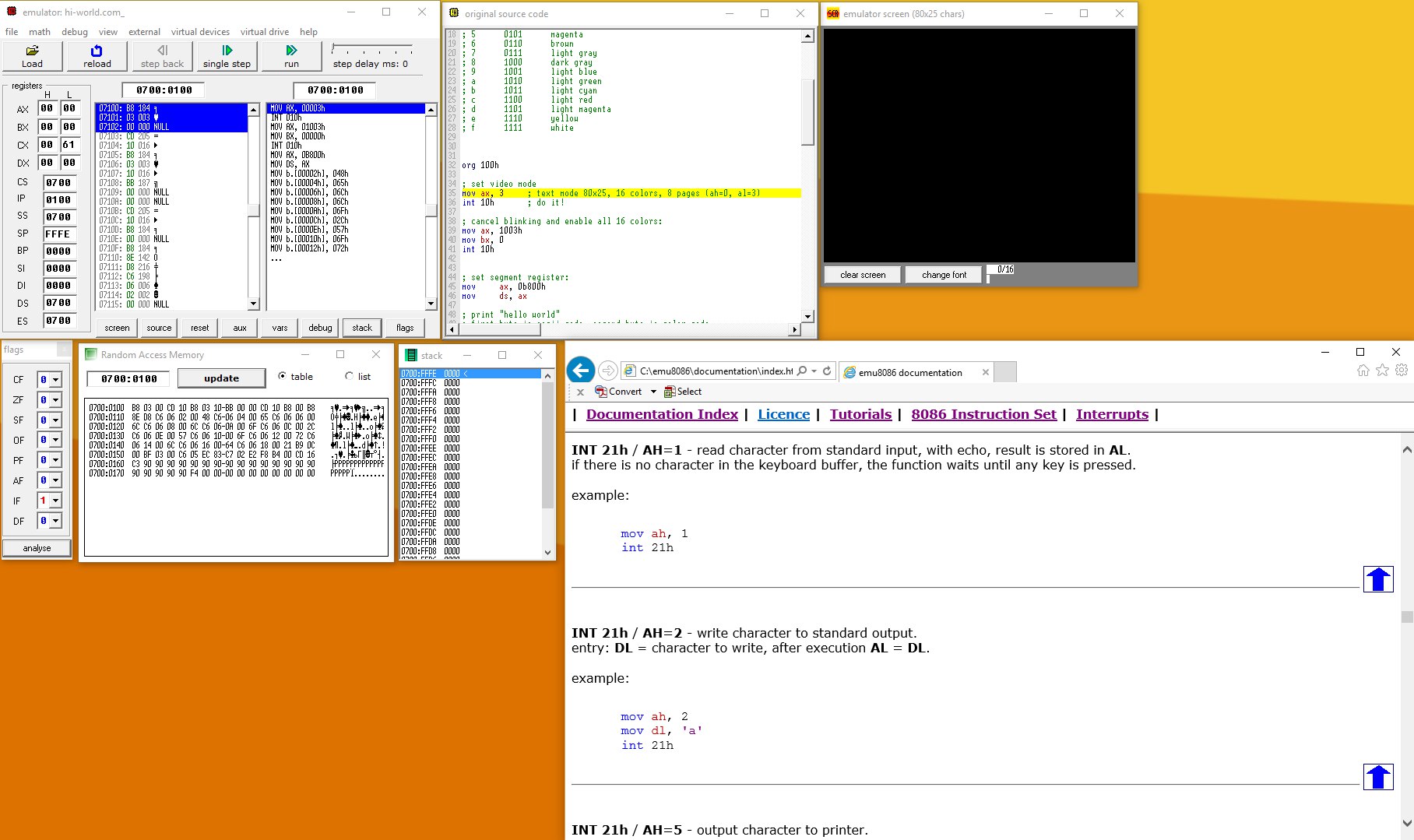This screenshot has height=840, width=1414.
Task: Click the clear screen button
Action: pos(862,275)
